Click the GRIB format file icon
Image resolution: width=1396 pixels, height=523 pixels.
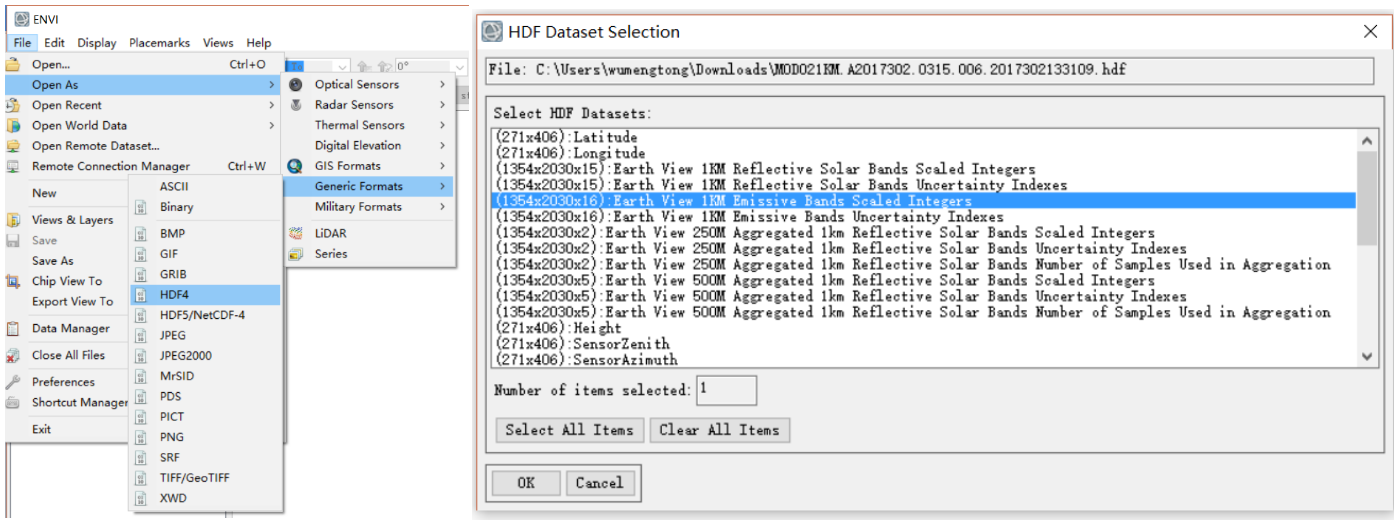click(141, 274)
